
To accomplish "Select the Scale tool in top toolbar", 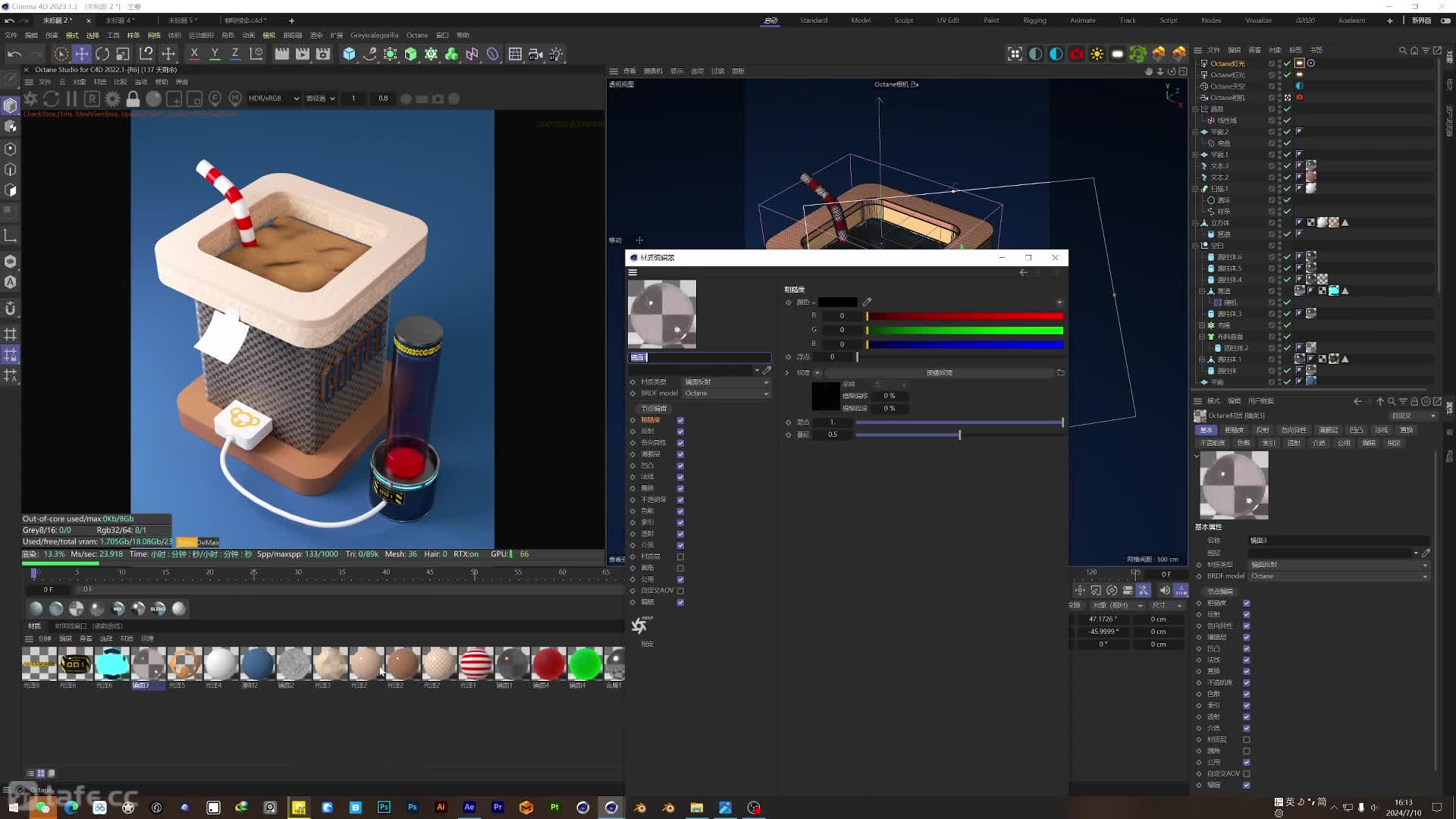I will tap(123, 54).
